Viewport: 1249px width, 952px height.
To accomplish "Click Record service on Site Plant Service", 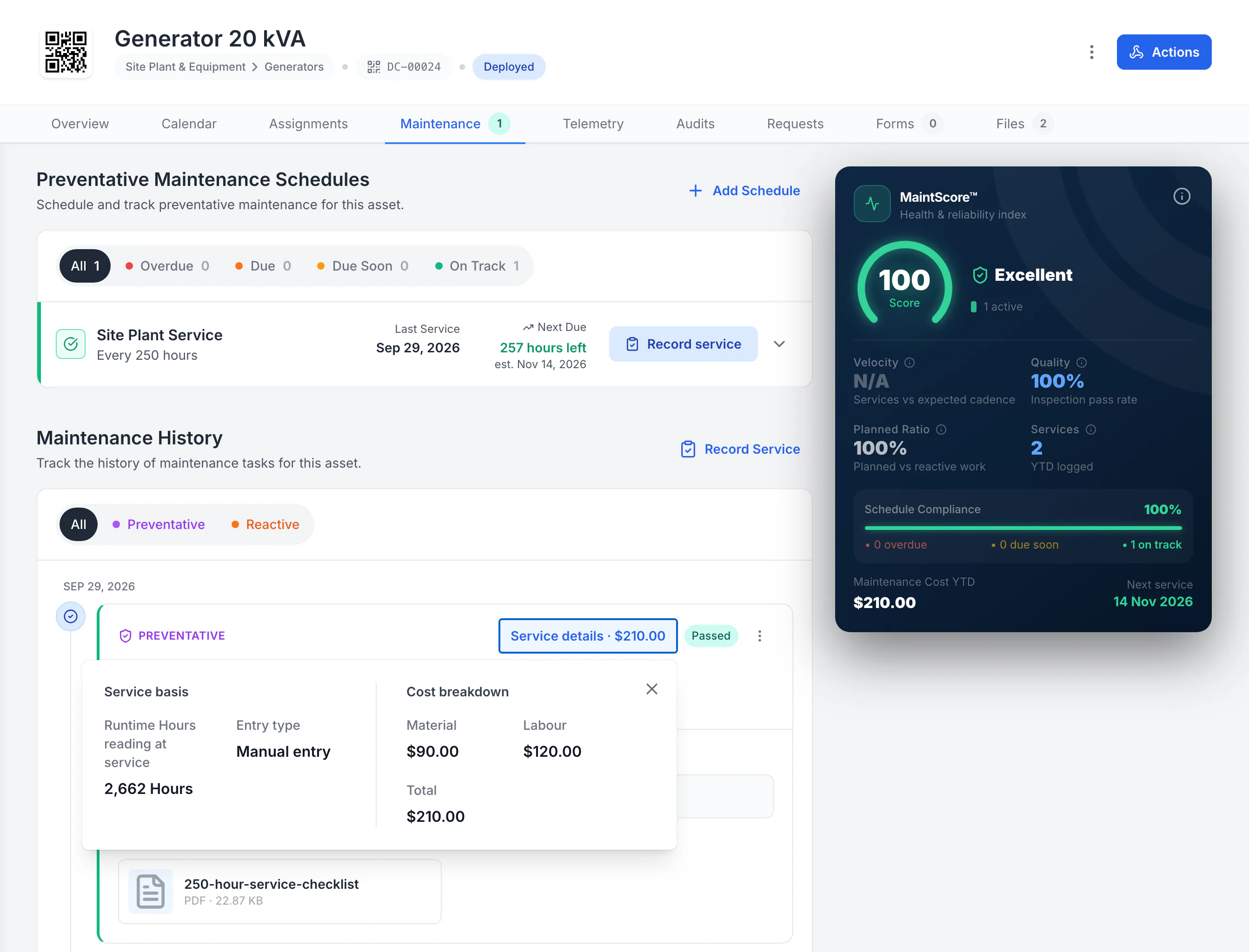I will (x=684, y=344).
